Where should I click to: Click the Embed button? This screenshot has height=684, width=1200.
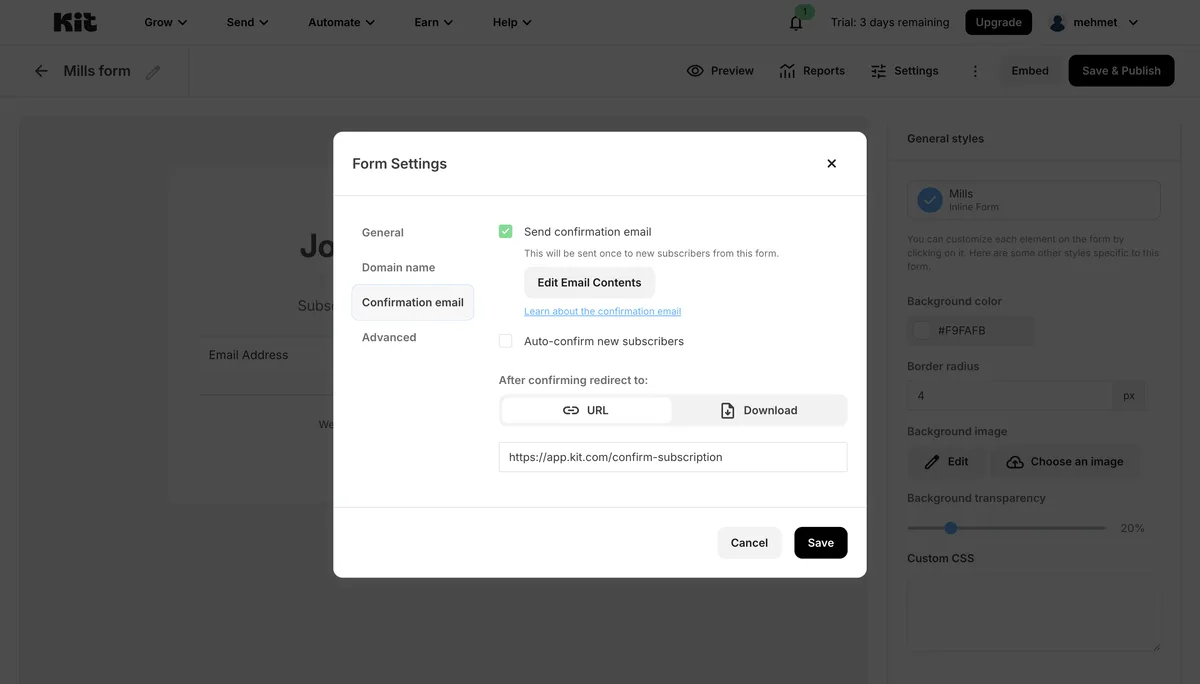1030,71
